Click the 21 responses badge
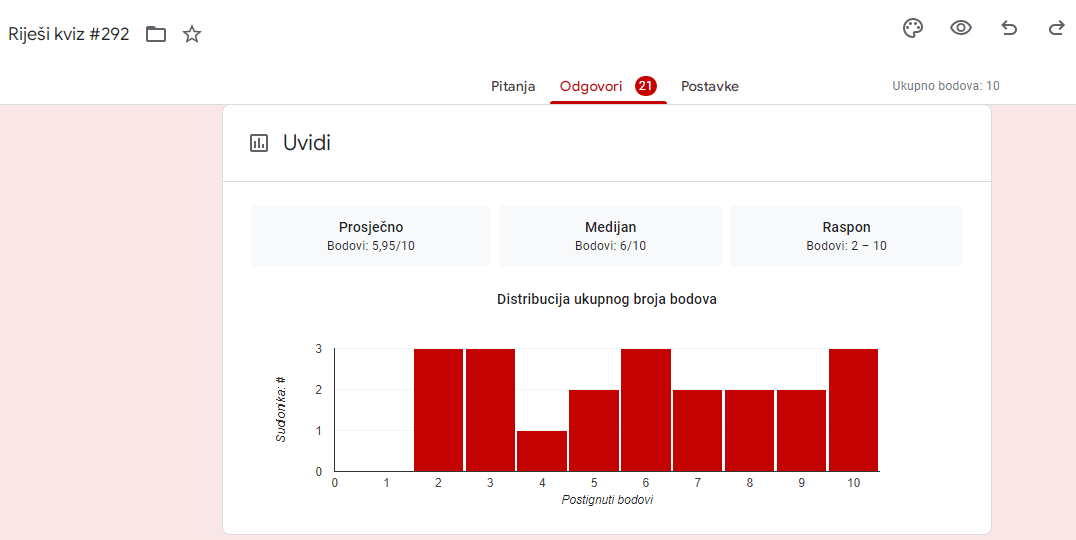The height and width of the screenshot is (540, 1076). point(645,86)
